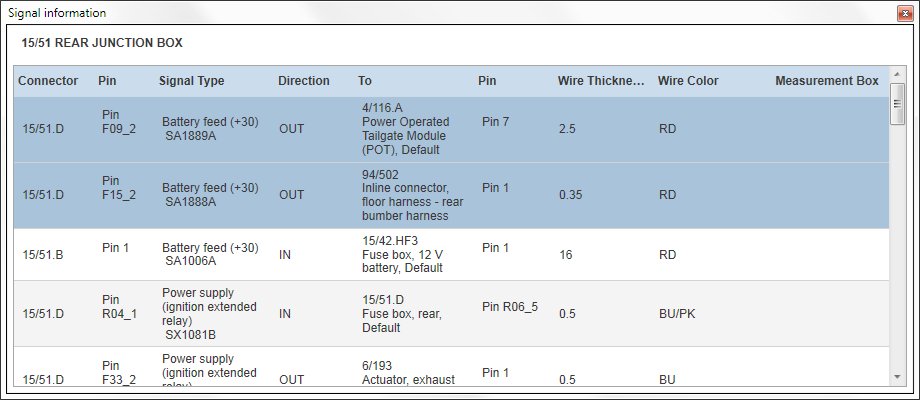Click the Wire Color column header
This screenshot has width=920, height=400.
point(688,81)
